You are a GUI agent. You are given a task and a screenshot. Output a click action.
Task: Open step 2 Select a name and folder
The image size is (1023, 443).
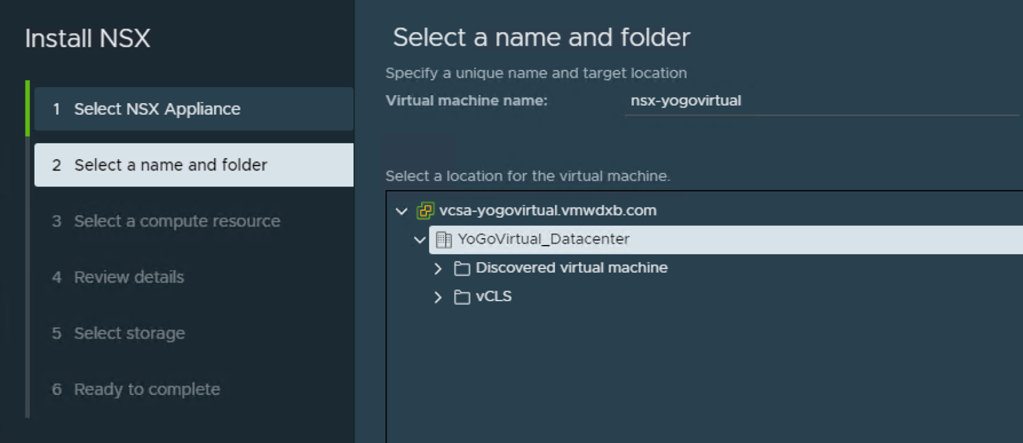(170, 165)
